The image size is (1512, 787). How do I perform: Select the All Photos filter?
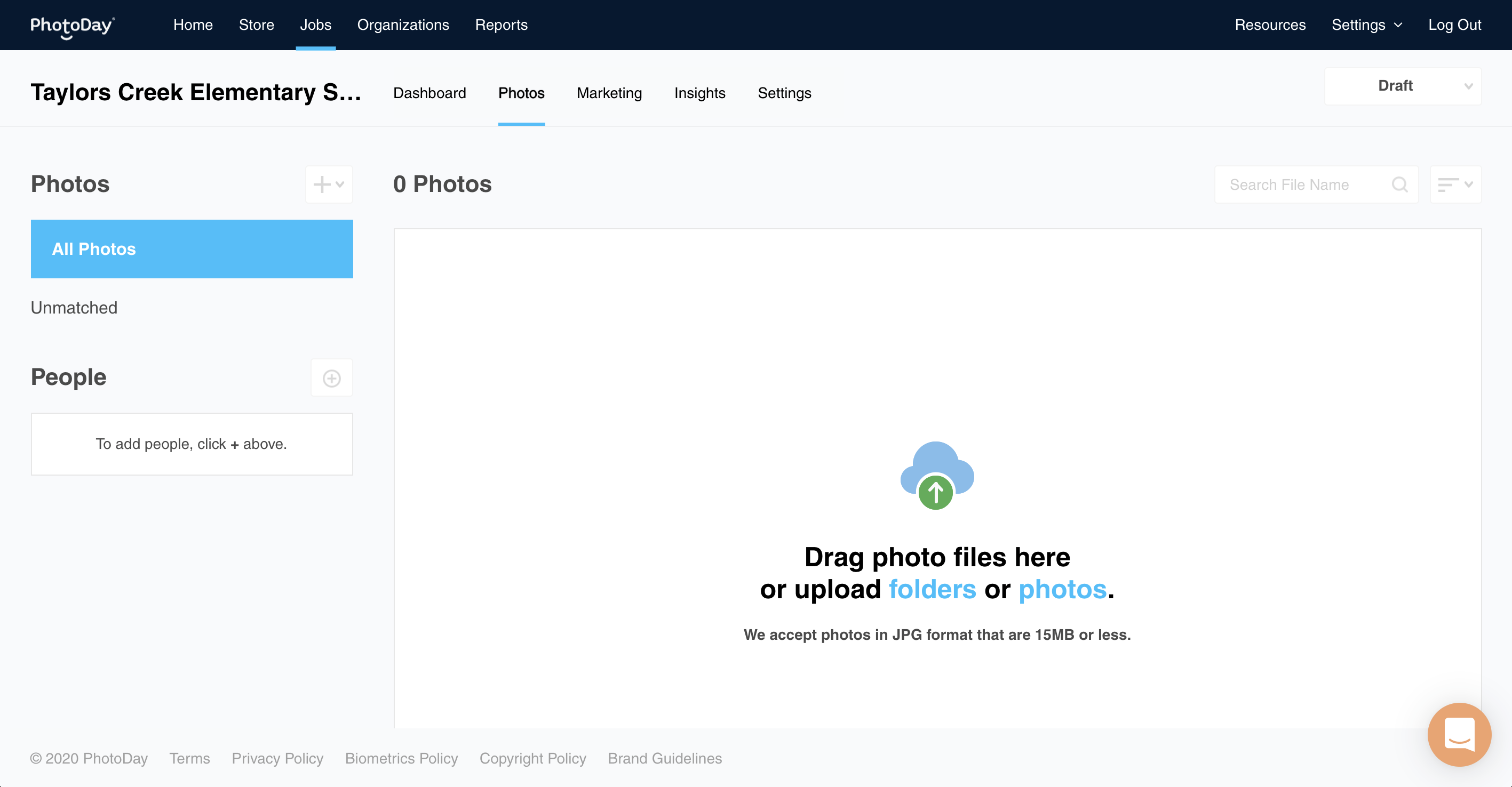192,249
